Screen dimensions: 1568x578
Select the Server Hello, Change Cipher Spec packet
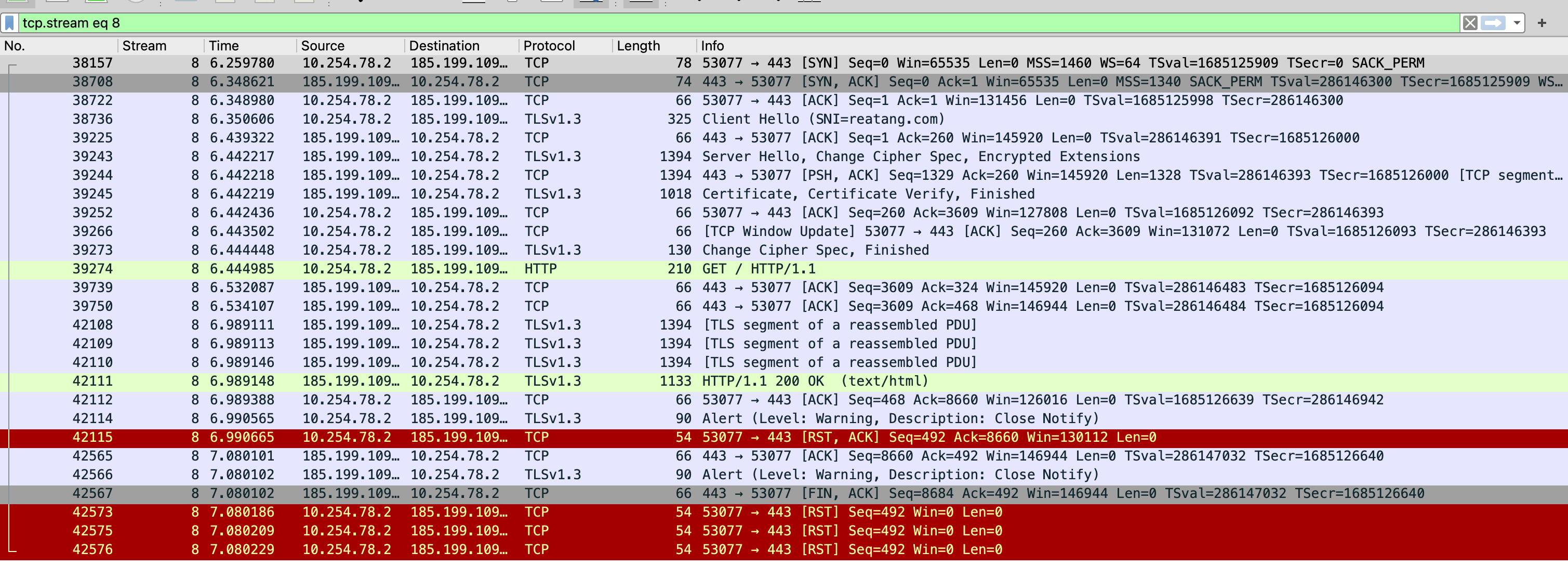point(784,156)
